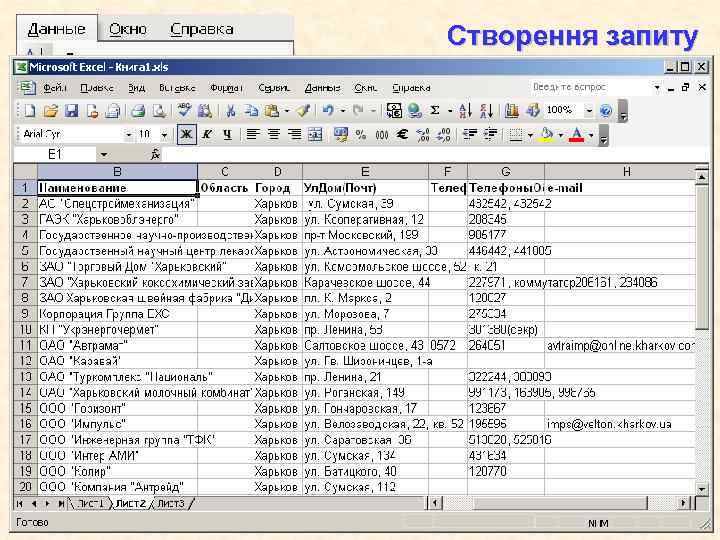The width and height of the screenshot is (720, 540).
Task: Click the vertical scrollbar down arrow
Action: tap(701, 489)
